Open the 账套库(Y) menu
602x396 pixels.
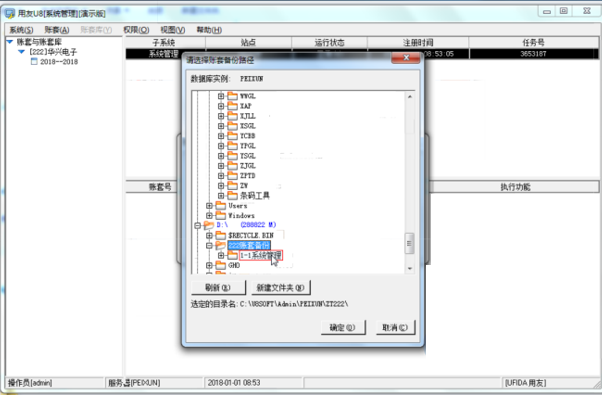click(x=96, y=30)
